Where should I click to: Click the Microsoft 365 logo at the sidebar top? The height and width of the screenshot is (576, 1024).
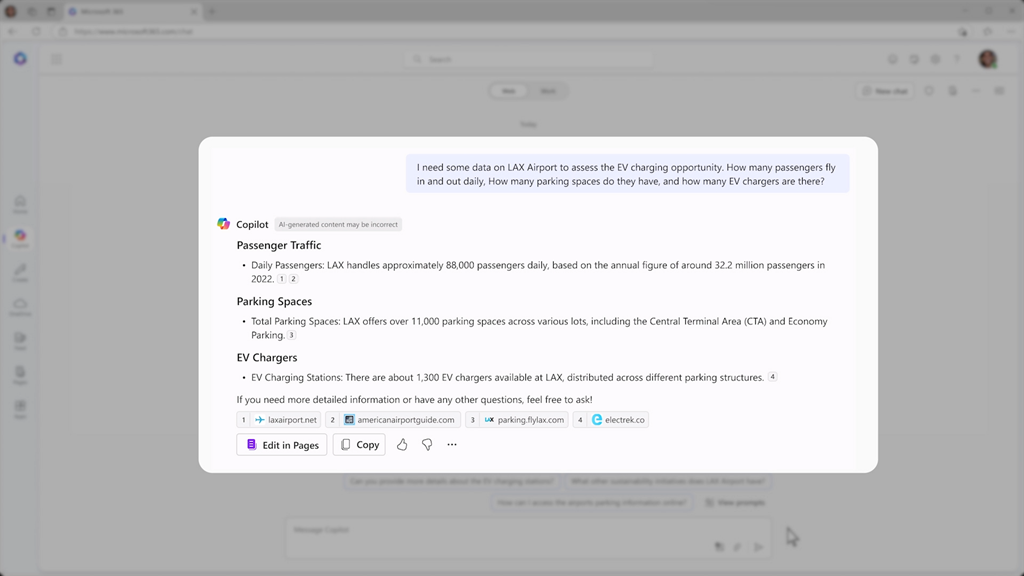20,59
